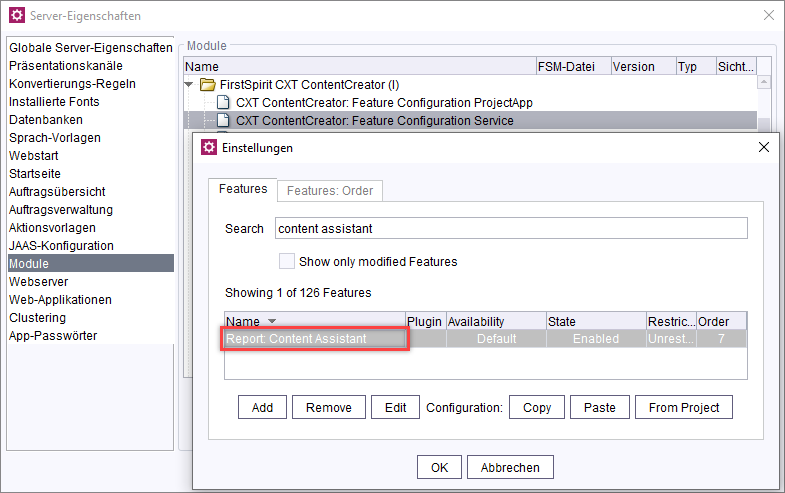This screenshot has width=785, height=493.
Task: Click the Einstellungen dialog gear icon
Action: [209, 148]
